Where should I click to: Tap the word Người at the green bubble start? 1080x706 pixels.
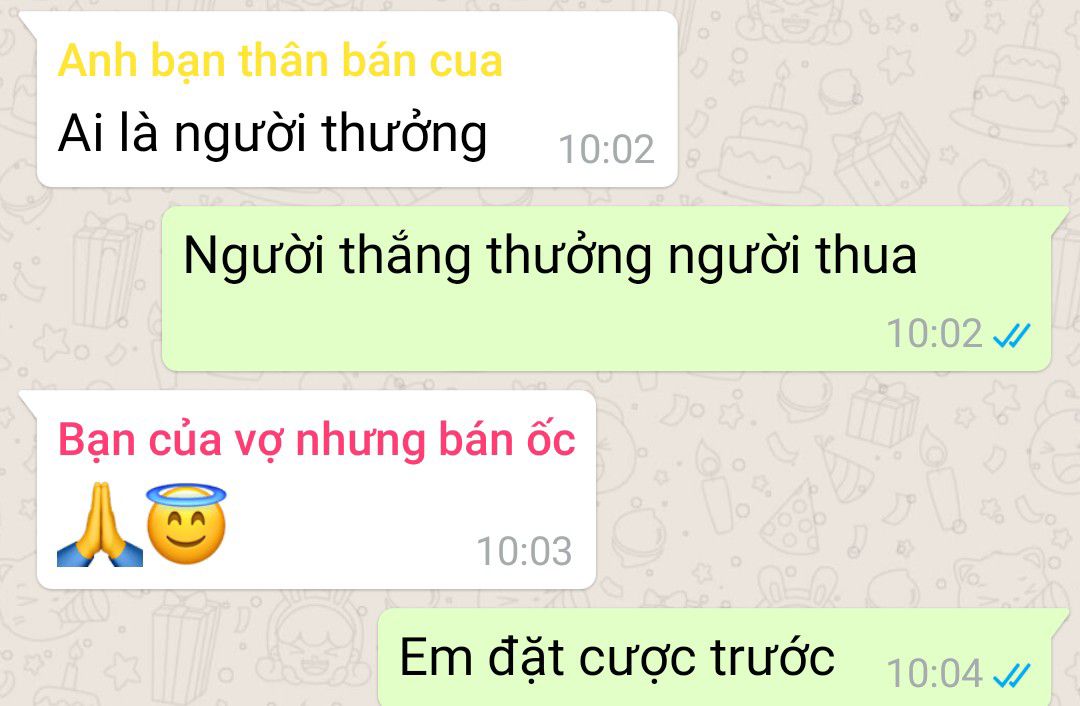point(253,256)
